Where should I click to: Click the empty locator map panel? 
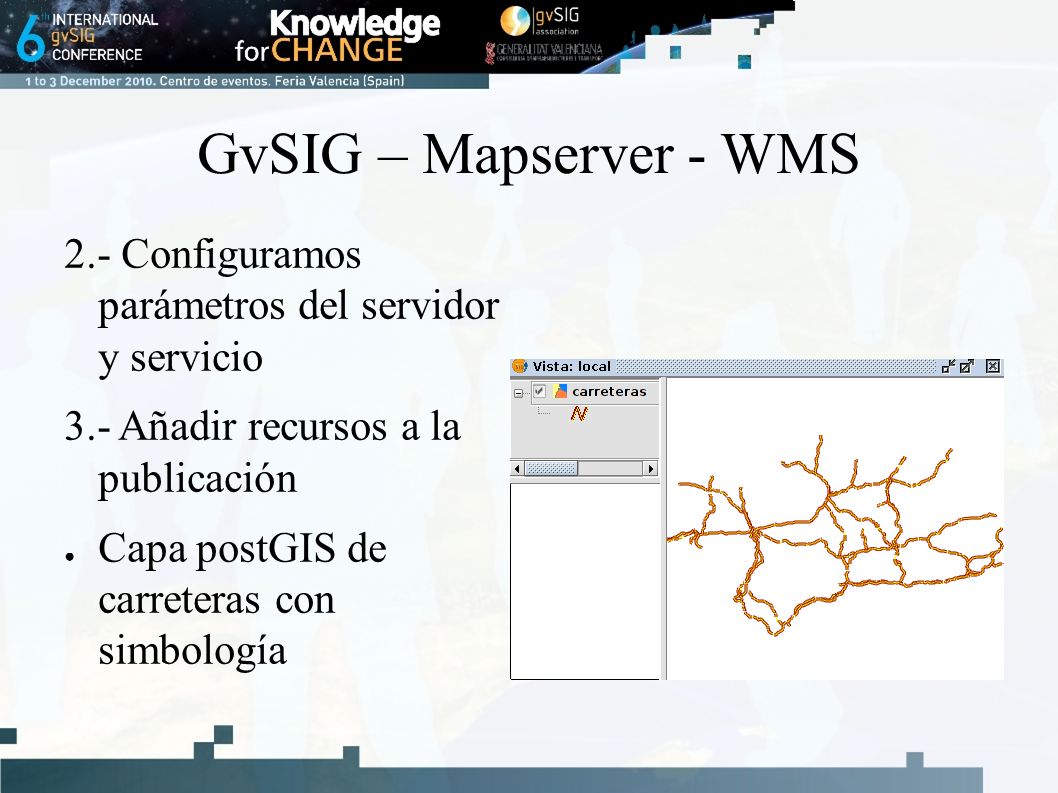584,581
